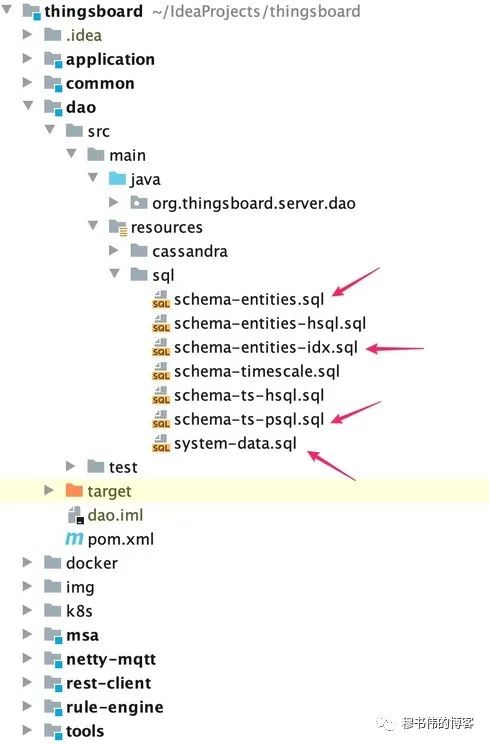Collapse the sql folder arrow

114,273
